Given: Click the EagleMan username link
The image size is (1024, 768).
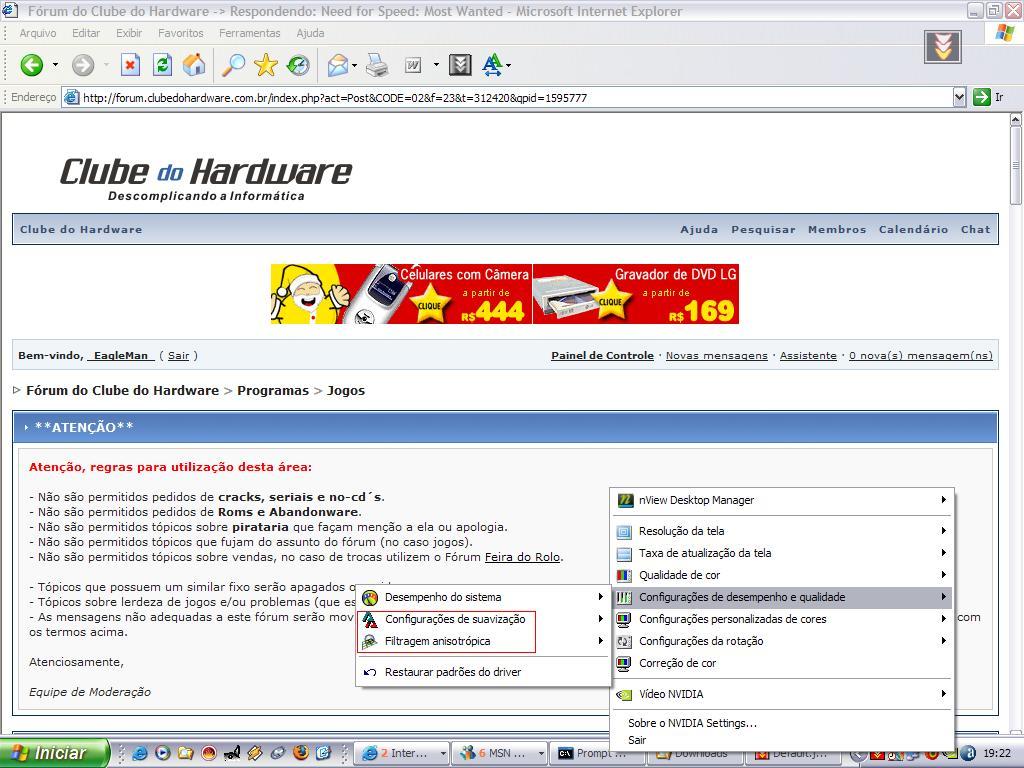Looking at the screenshot, I should click(121, 355).
